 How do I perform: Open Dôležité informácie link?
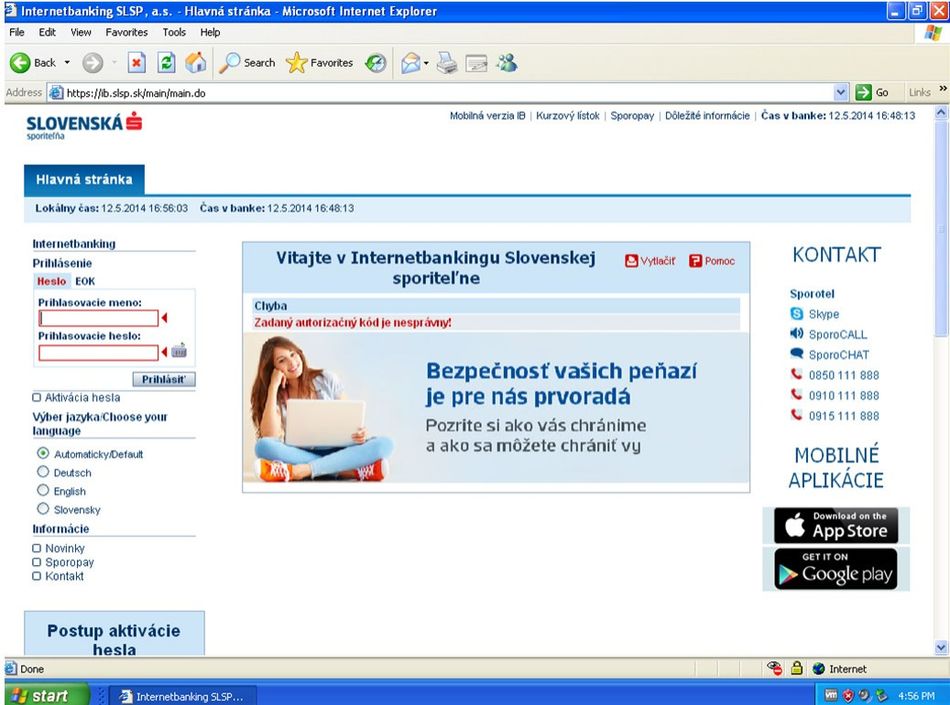(x=707, y=116)
